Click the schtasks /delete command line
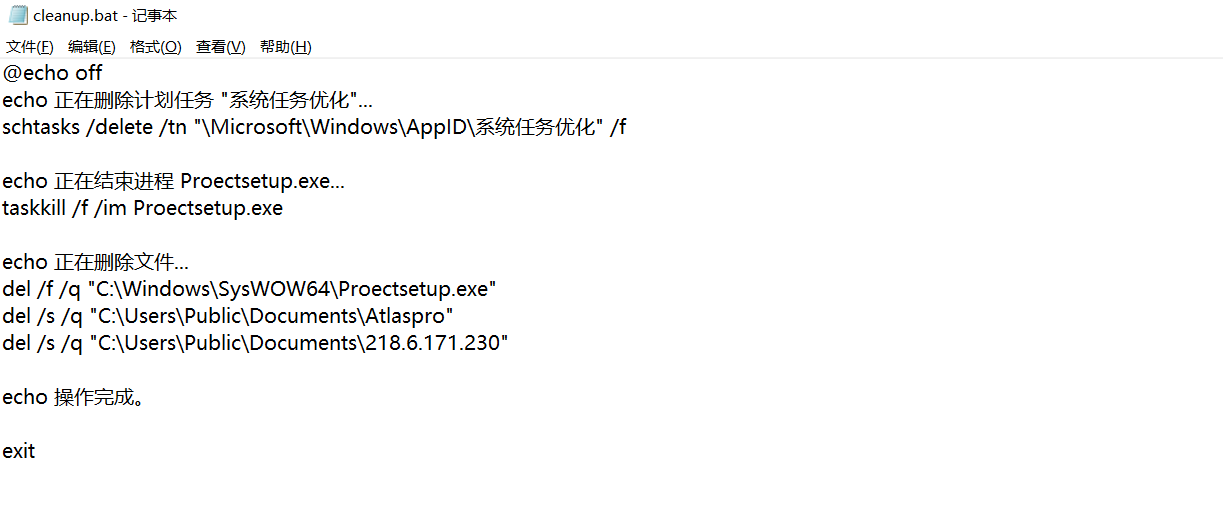This screenshot has height=529, width=1223. (x=314, y=127)
